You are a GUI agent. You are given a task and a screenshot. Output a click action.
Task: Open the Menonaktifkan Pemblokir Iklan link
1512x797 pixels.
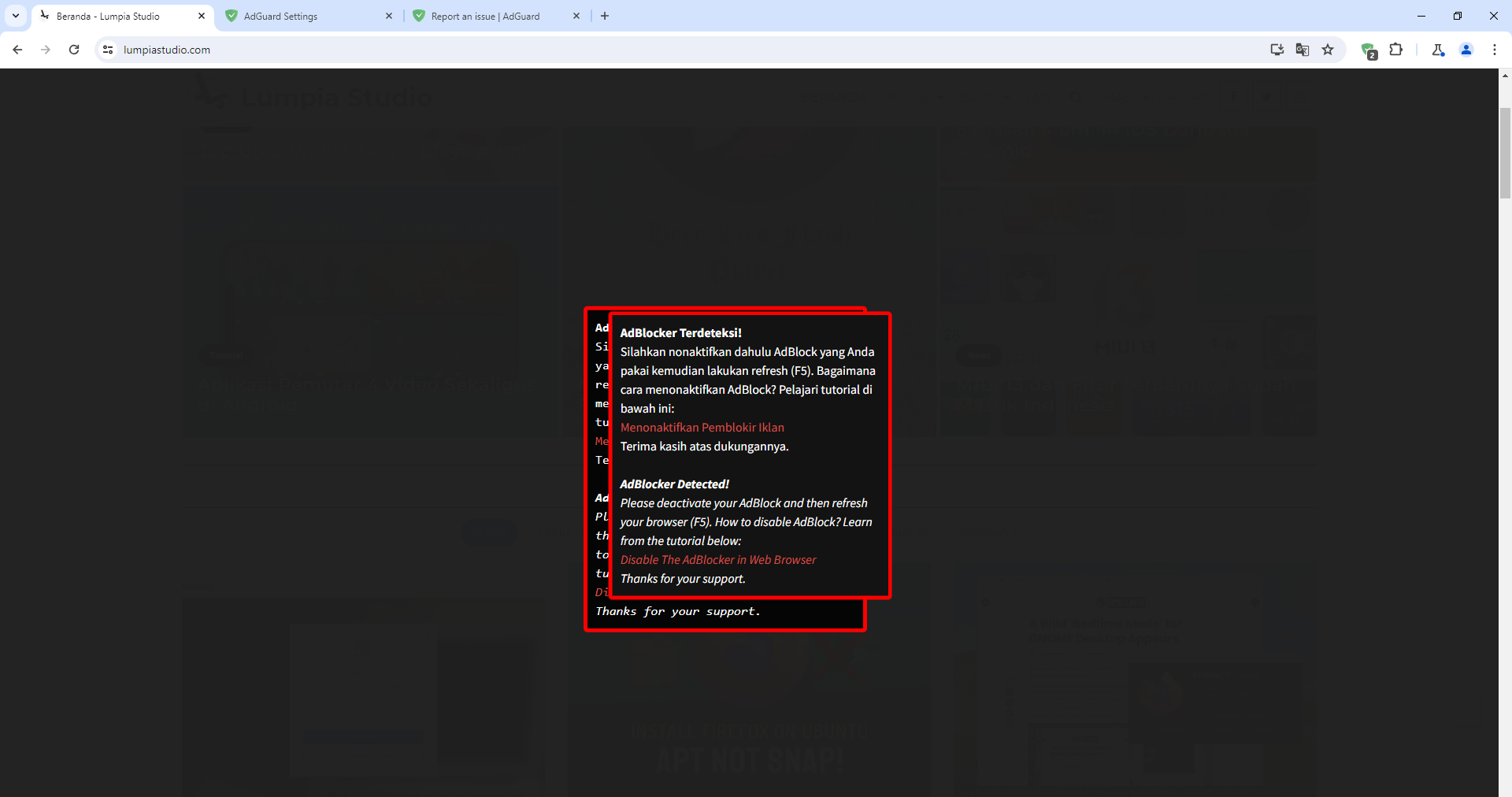tap(702, 427)
